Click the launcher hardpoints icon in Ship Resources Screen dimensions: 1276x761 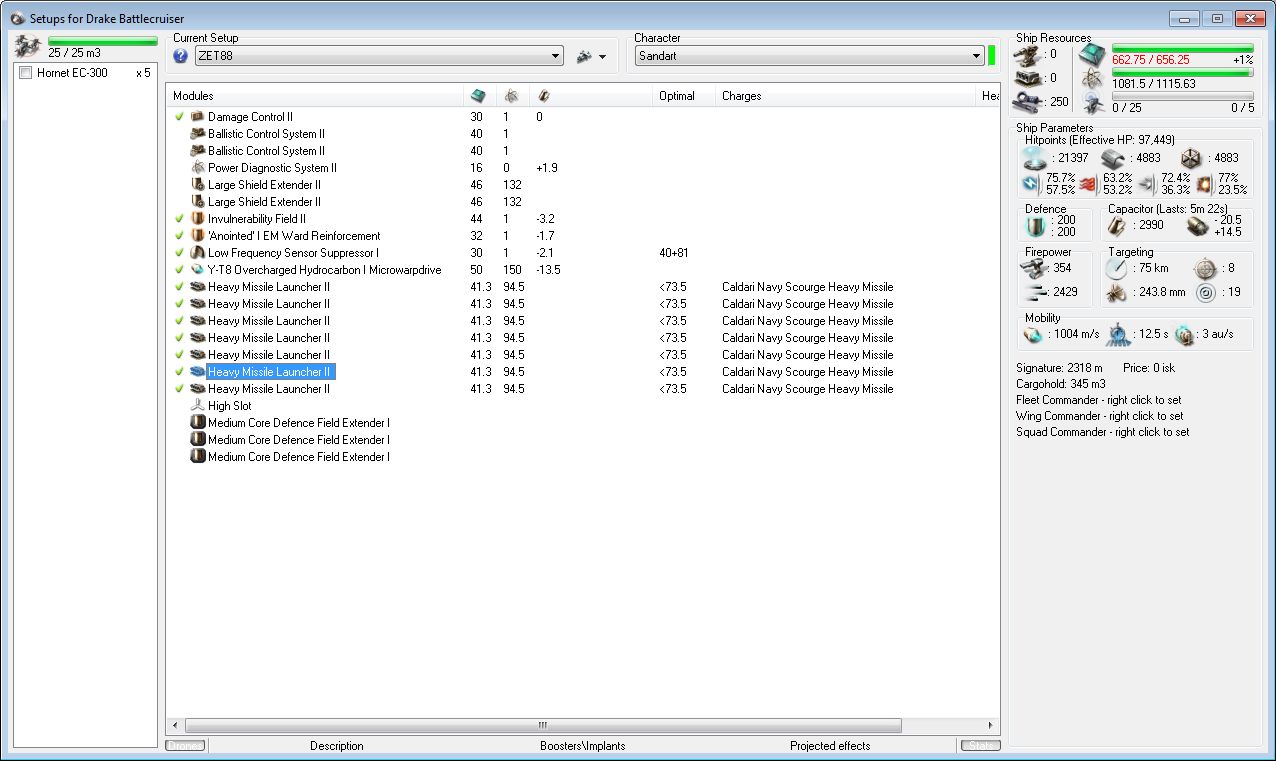coord(1029,78)
